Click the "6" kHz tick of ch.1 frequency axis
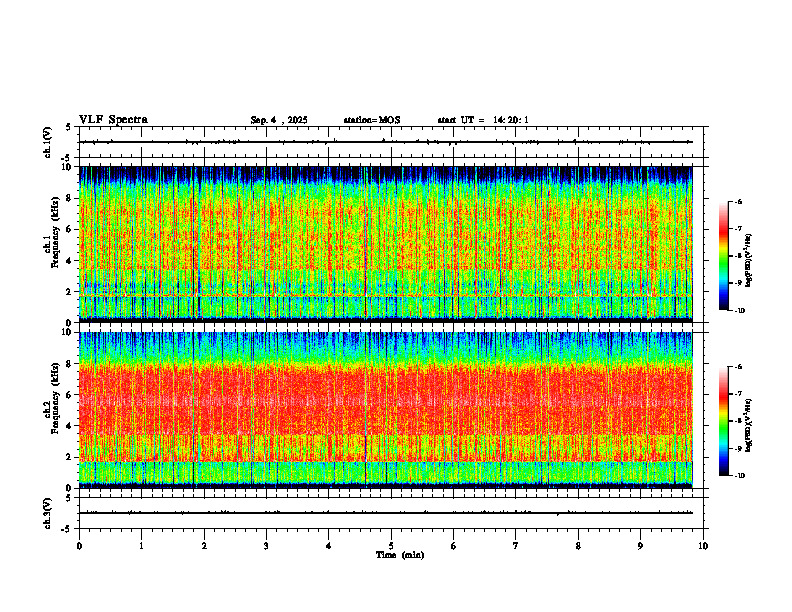This screenshot has width=792, height=612. 69,229
